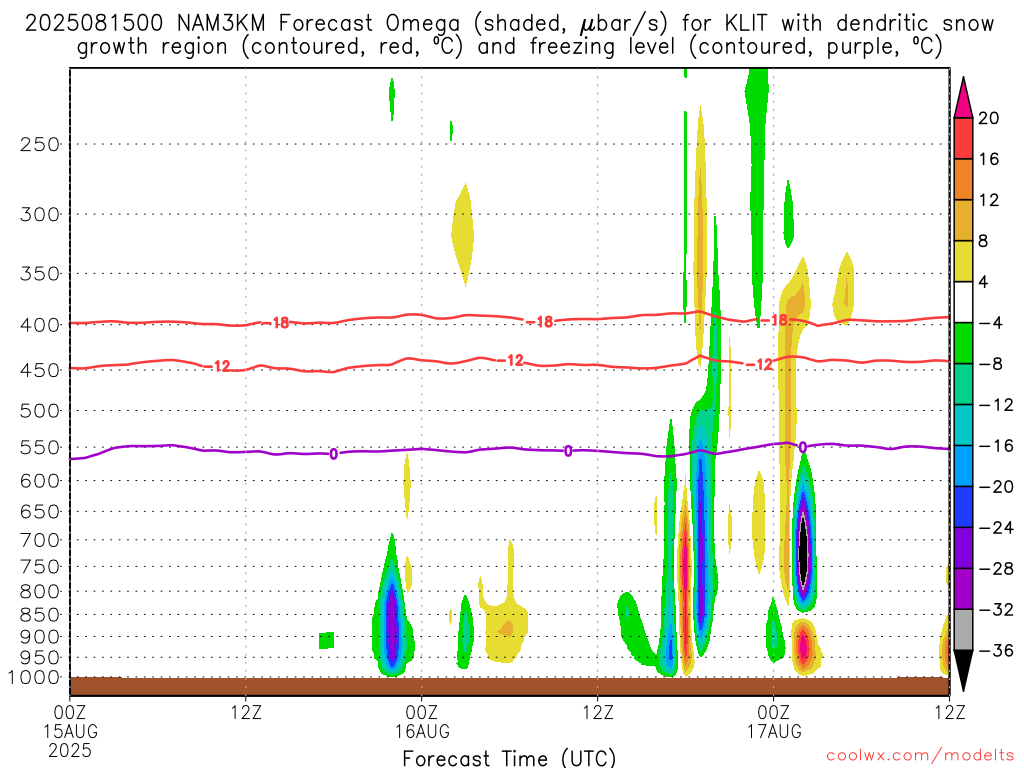The height and width of the screenshot is (768, 1024).
Task: Click the white swatch between 4 and -4
Action: pos(963,302)
